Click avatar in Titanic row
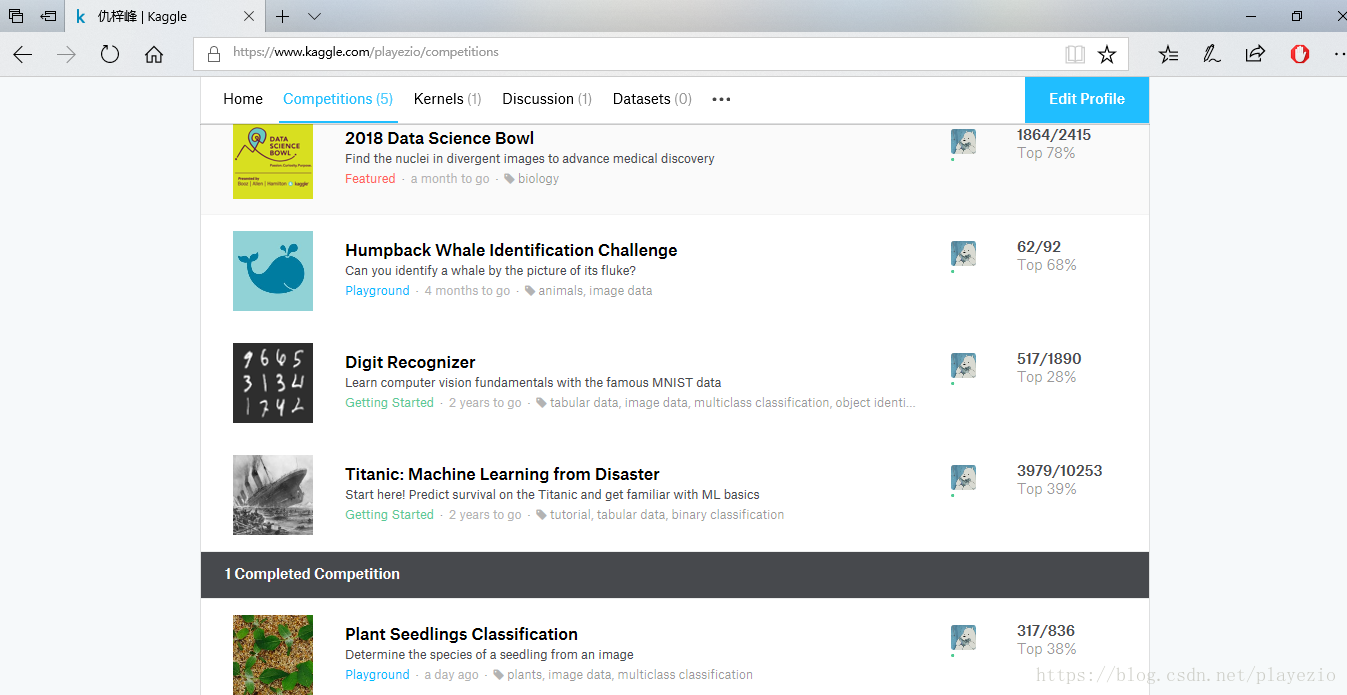This screenshot has width=1347, height=695. point(963,478)
